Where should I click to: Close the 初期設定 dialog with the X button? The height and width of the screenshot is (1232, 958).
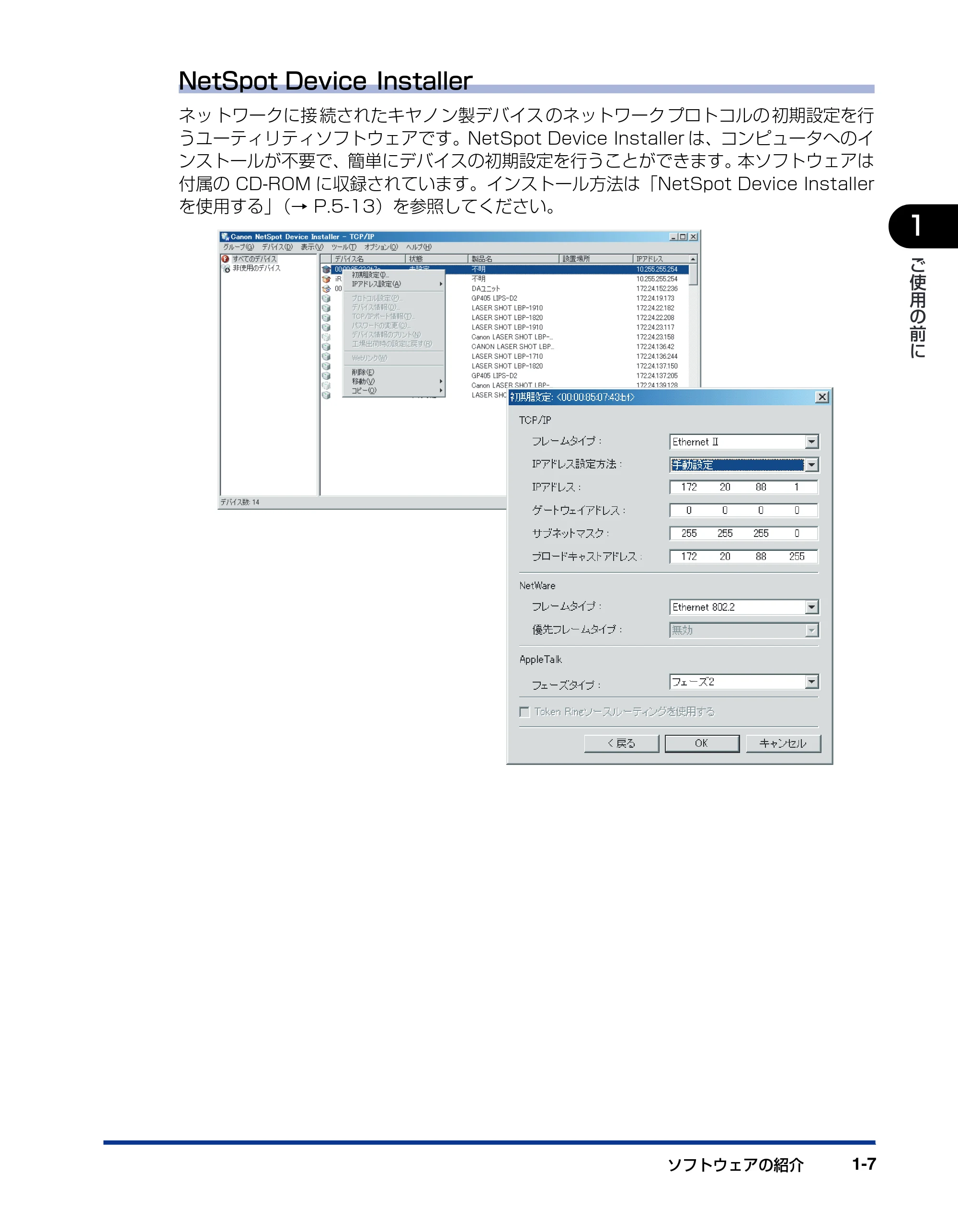click(822, 397)
